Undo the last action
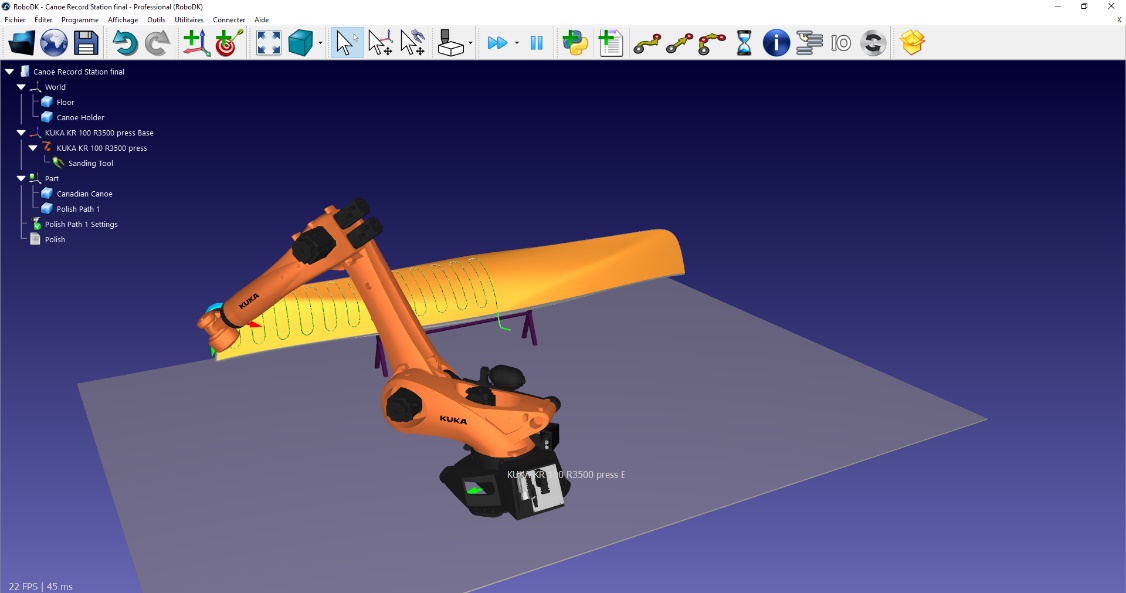Screen dimensions: 1126x593 coord(125,43)
